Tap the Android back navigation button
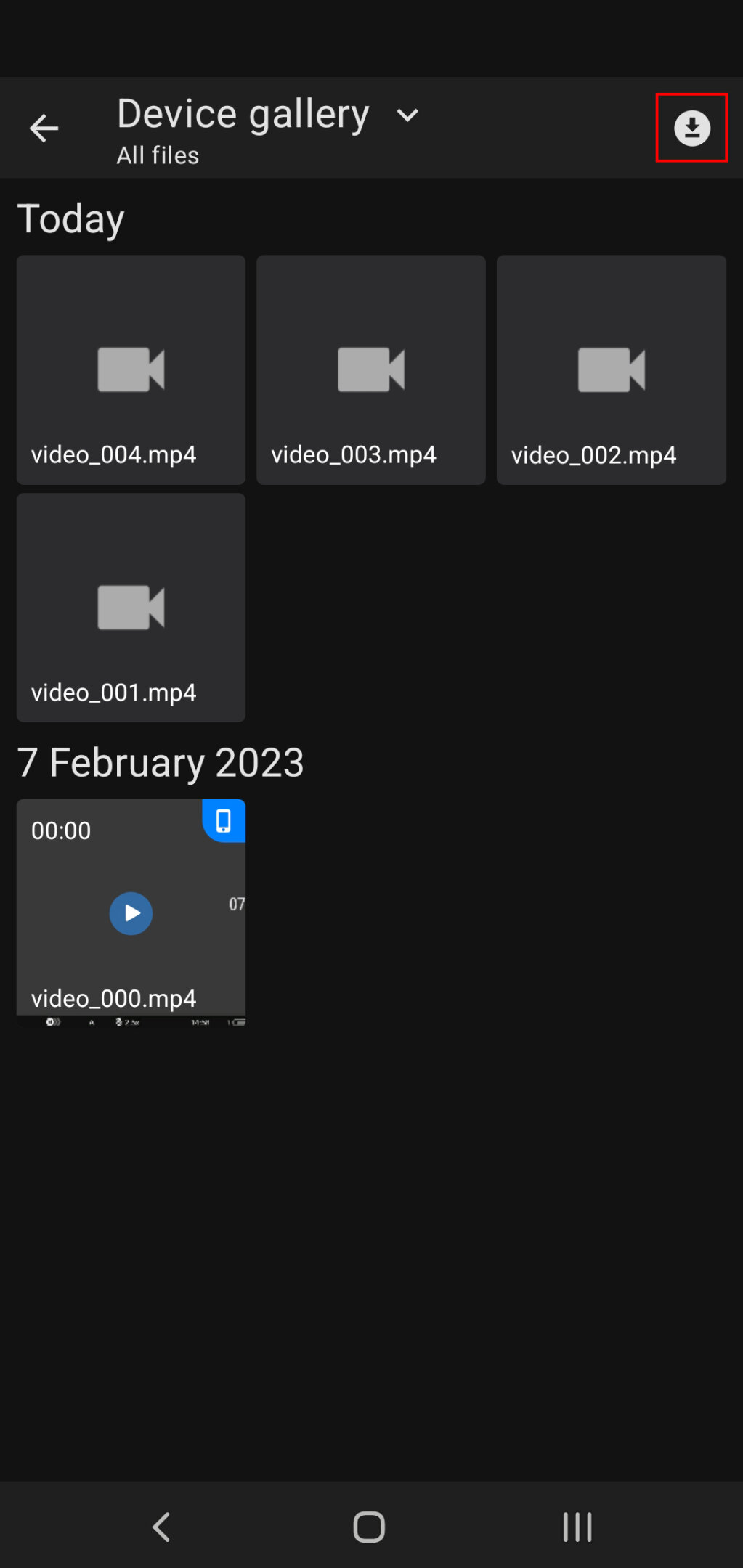The image size is (743, 1568). 161,1527
